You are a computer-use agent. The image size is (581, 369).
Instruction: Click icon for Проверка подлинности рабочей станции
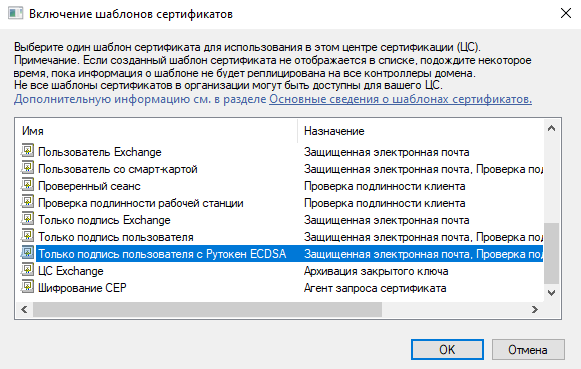pos(27,202)
